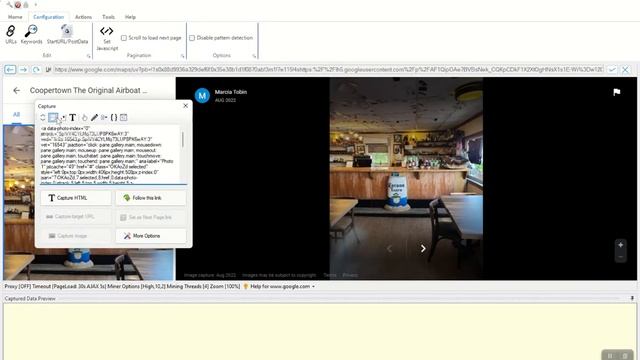This screenshot has width=640, height=360.
Task: Open StartURL/PostData editor
Action: point(67,34)
